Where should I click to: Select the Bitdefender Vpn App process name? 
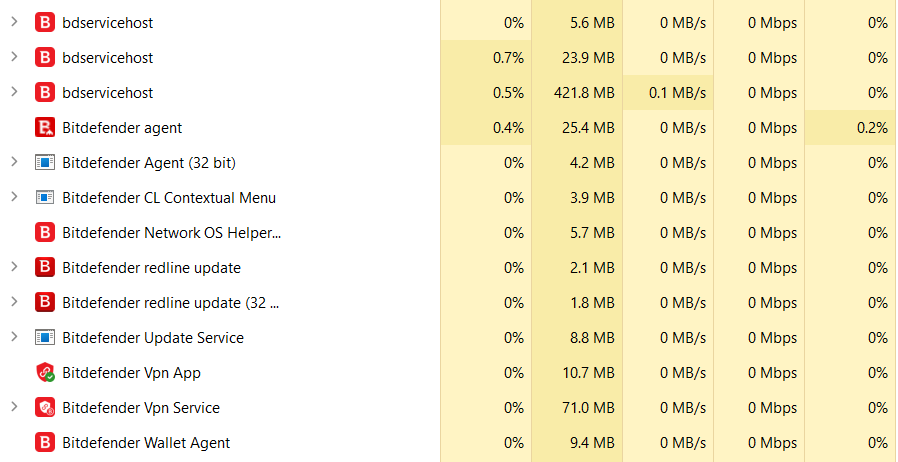click(131, 373)
